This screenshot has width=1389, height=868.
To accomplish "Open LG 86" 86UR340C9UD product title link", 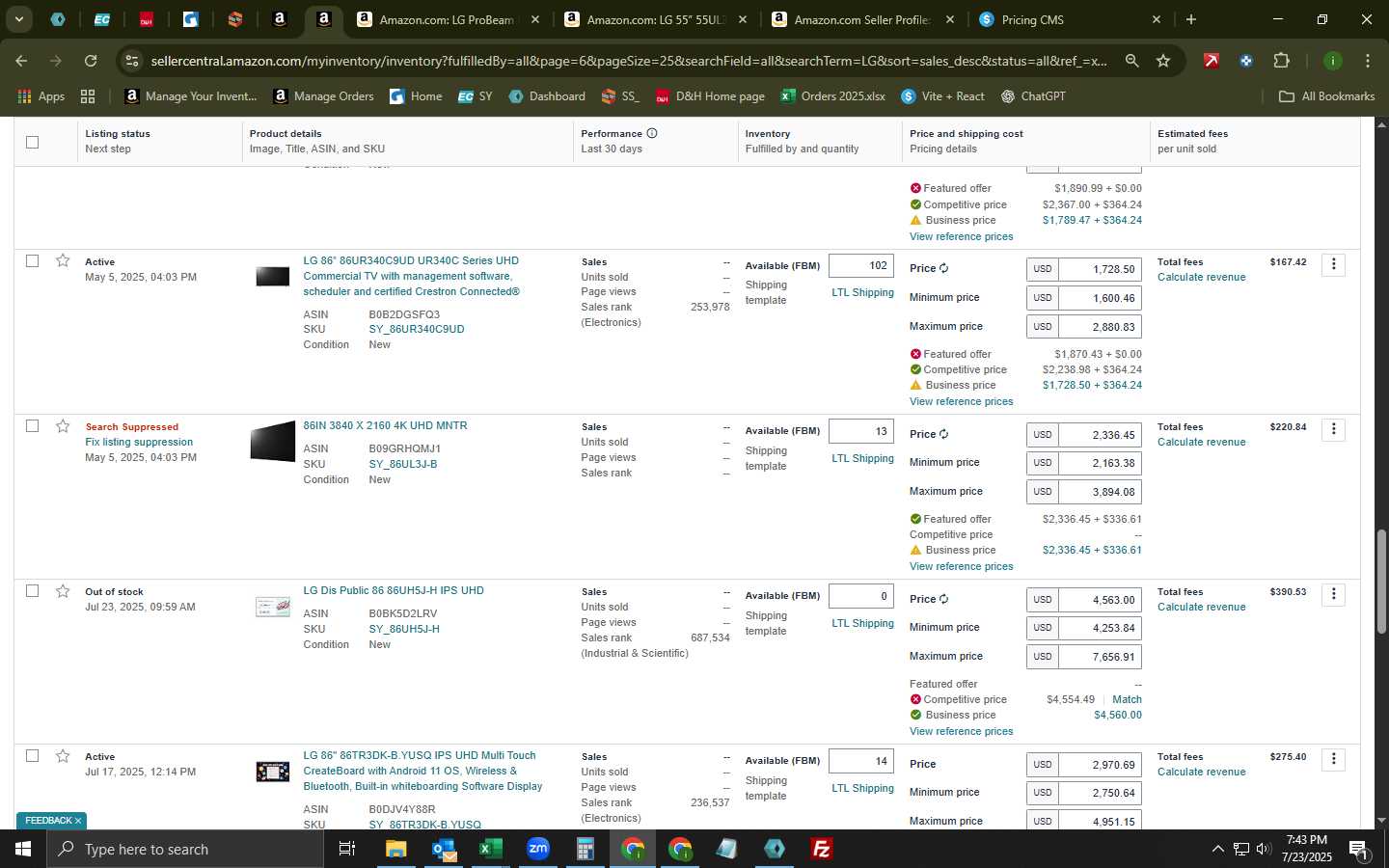I will click(x=411, y=276).
